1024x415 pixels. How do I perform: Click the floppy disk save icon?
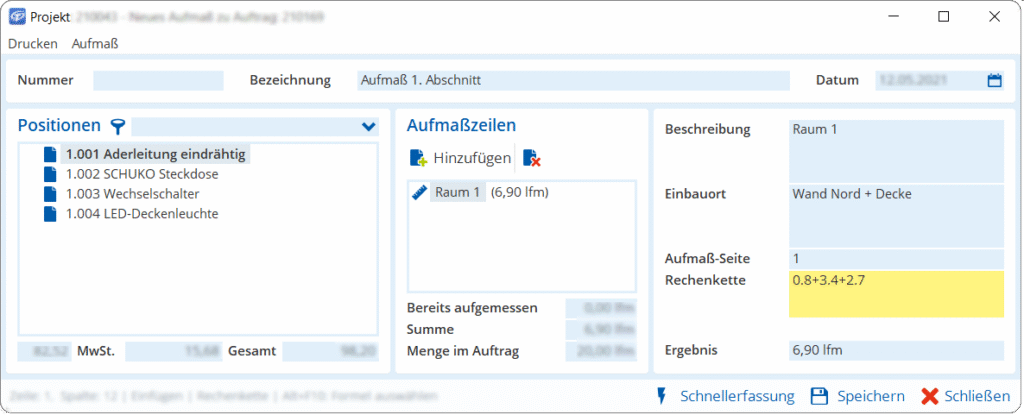(819, 396)
